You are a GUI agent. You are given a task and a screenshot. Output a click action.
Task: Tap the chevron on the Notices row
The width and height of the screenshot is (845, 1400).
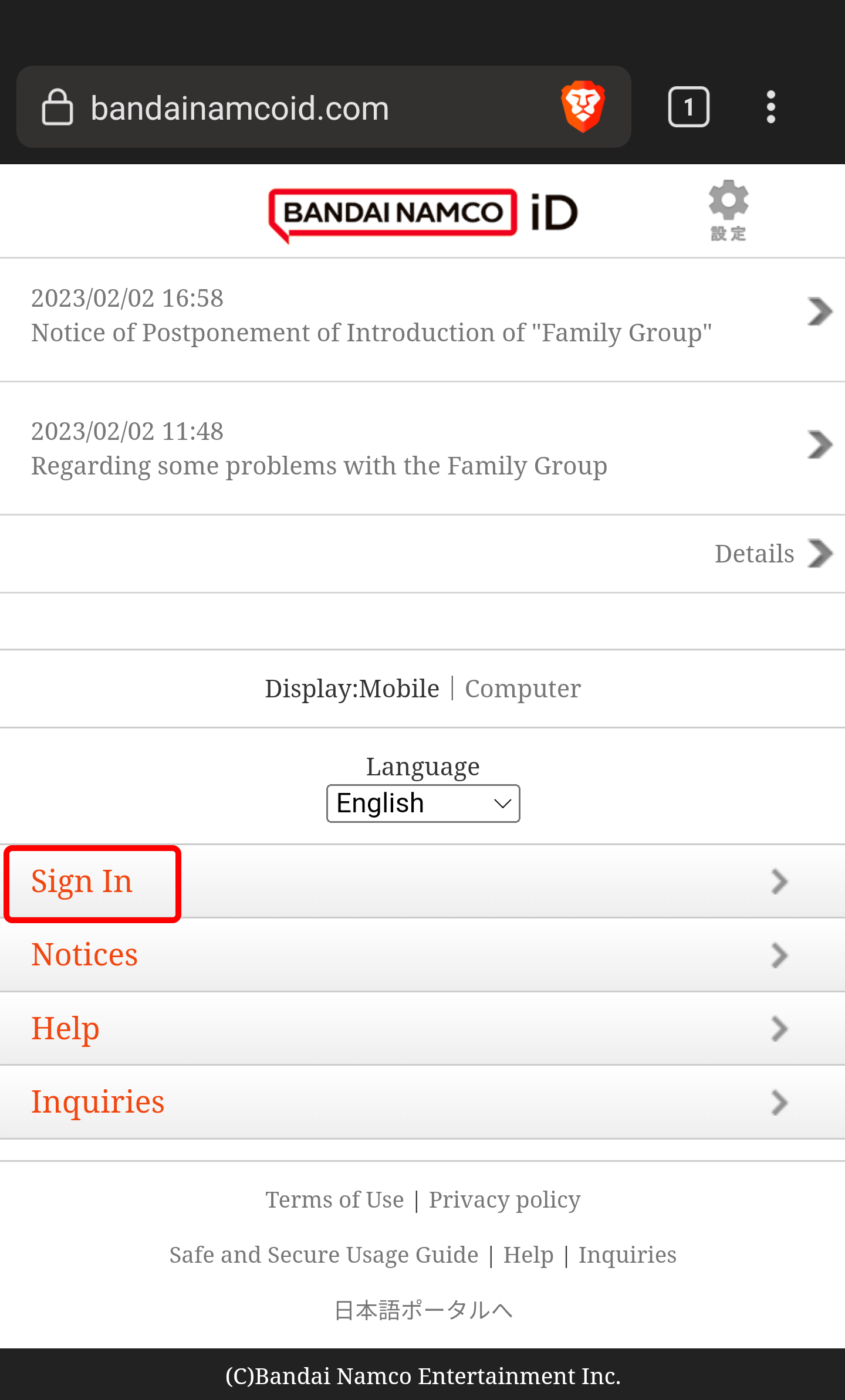(x=779, y=955)
